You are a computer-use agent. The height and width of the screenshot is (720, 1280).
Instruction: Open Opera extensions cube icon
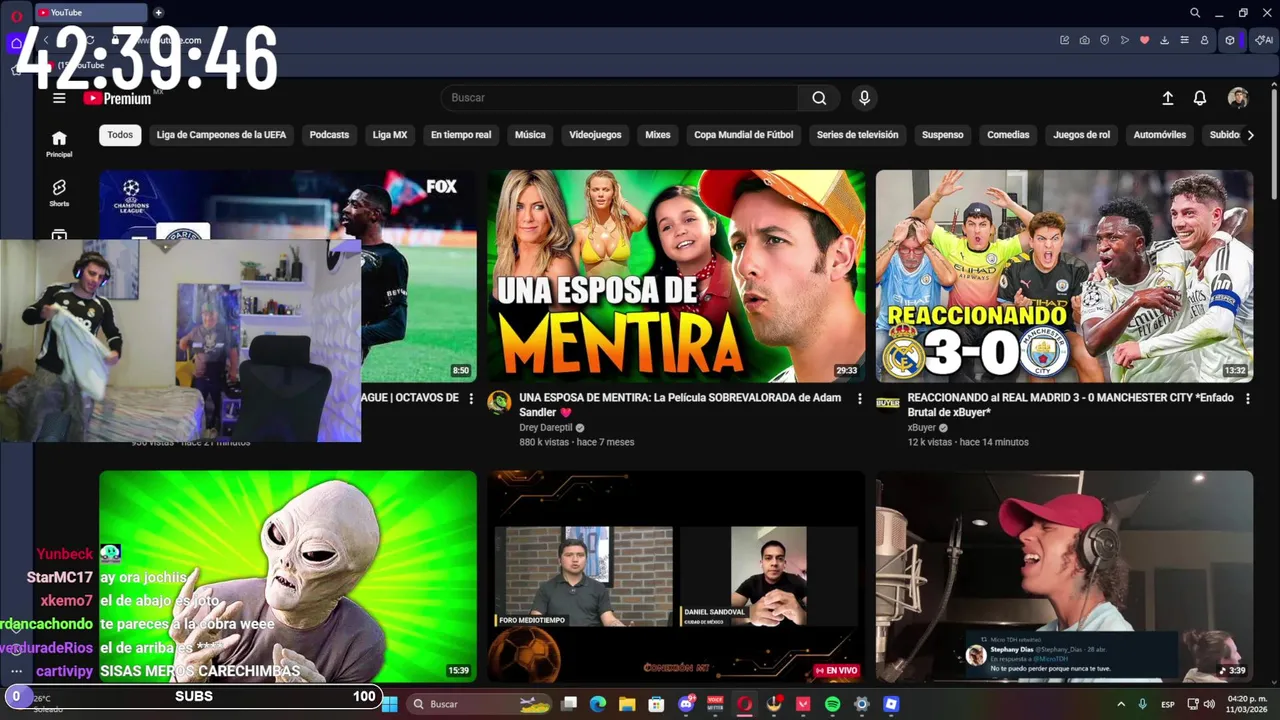click(x=1231, y=40)
